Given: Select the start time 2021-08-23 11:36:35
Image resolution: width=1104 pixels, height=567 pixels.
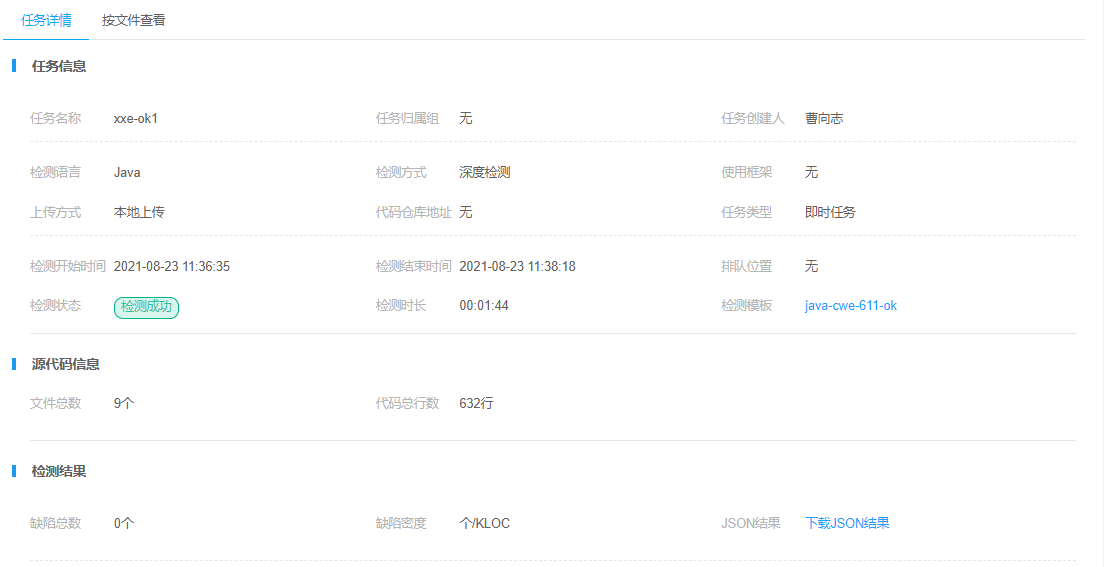Looking at the screenshot, I should point(172,266).
